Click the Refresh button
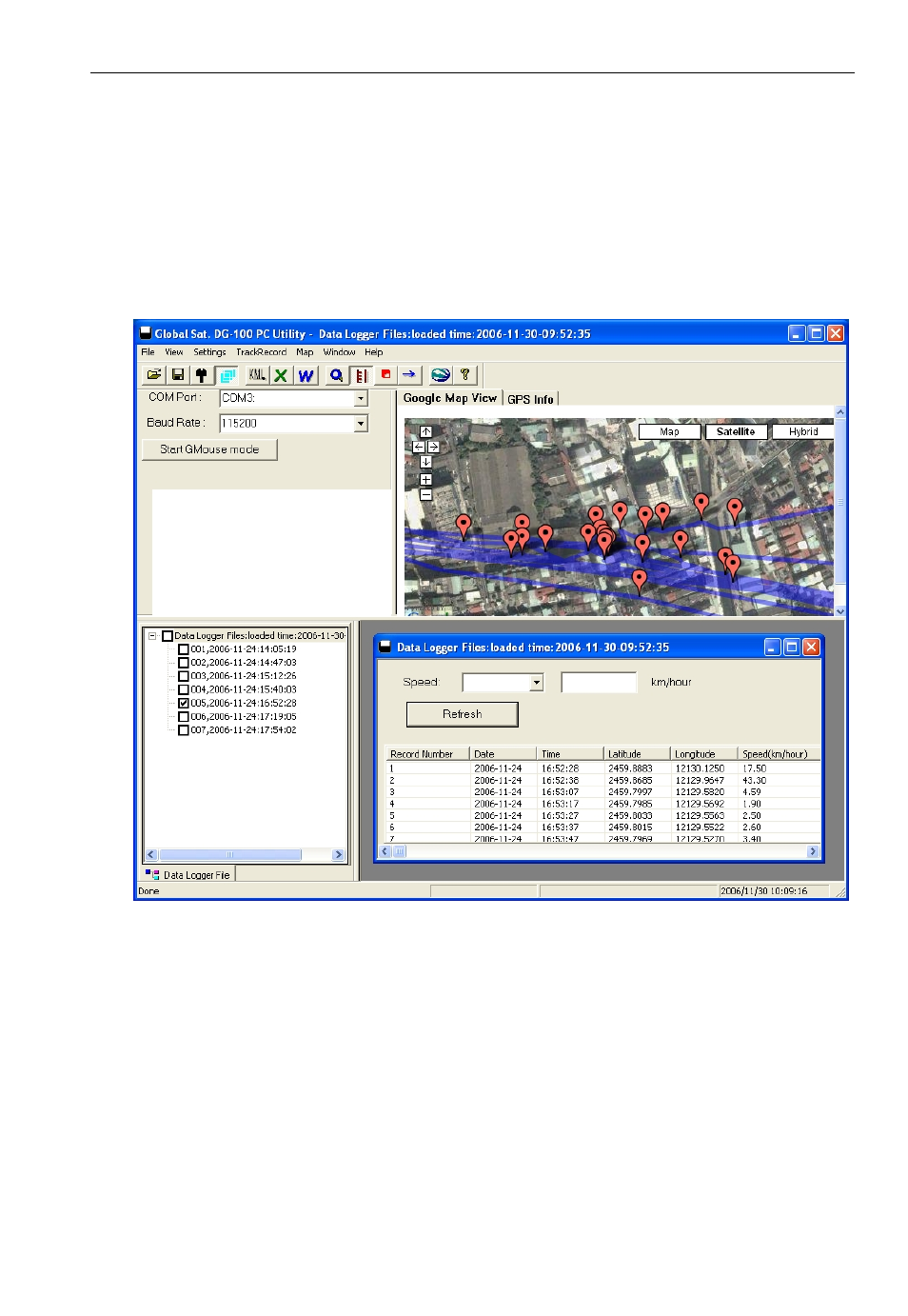 click(x=463, y=714)
